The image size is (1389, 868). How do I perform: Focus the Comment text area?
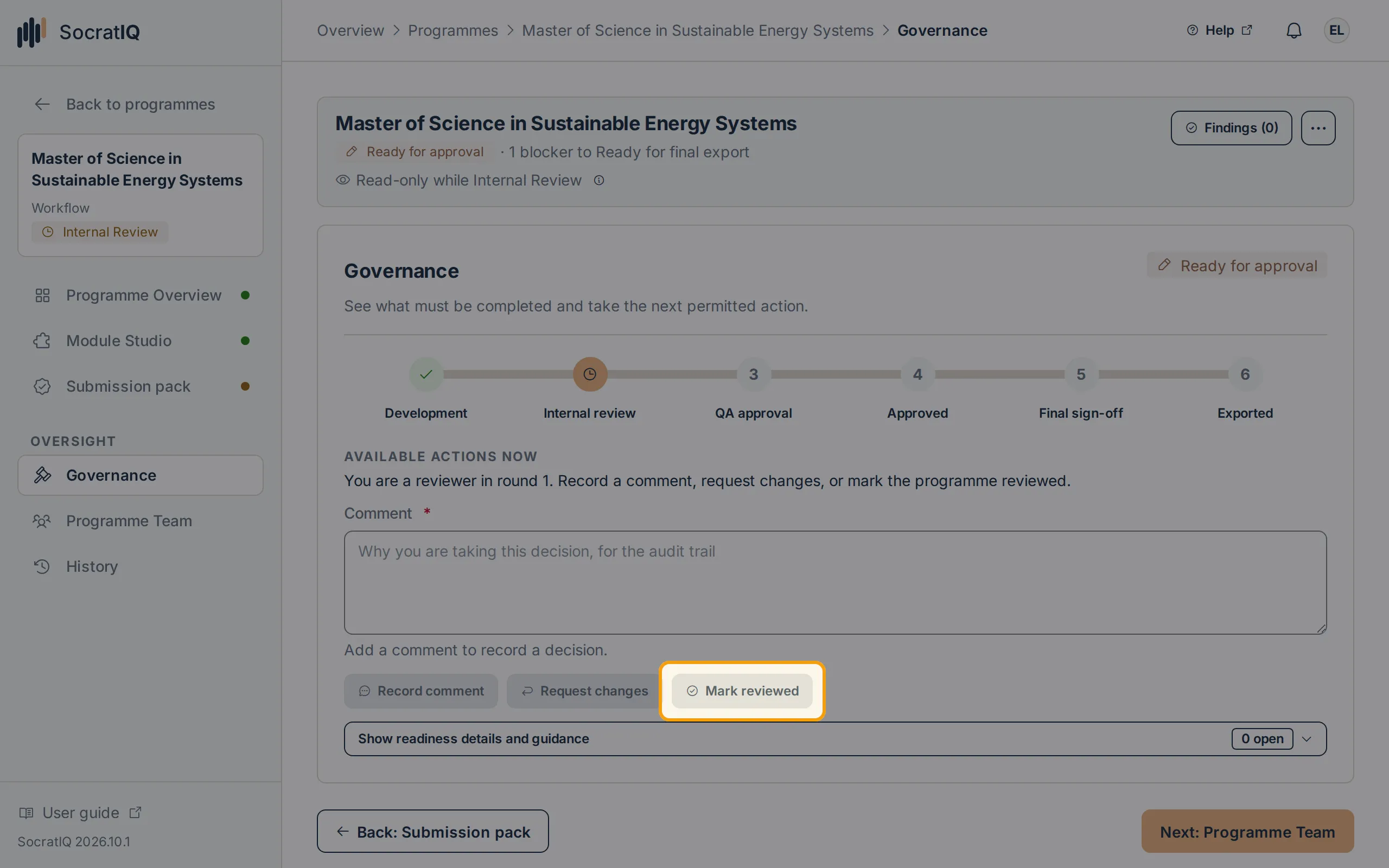835,582
